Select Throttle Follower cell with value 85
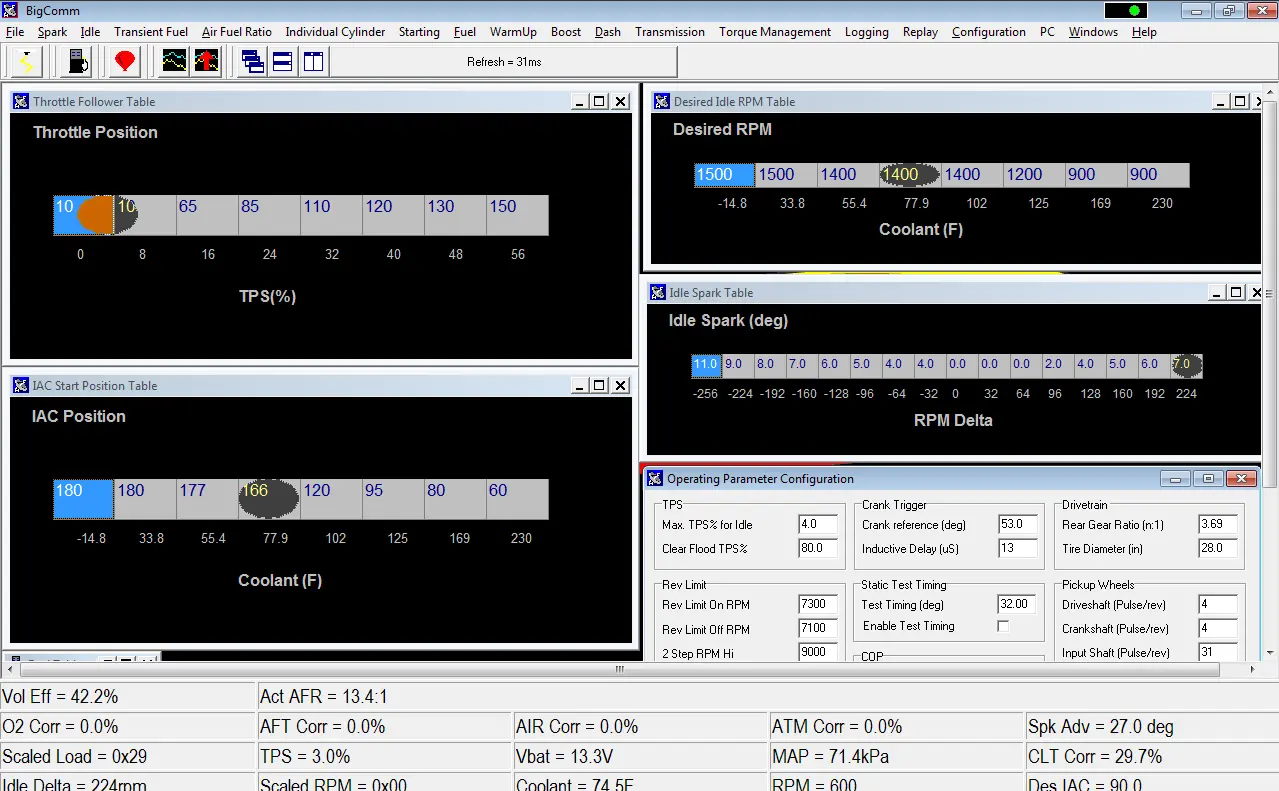Image resolution: width=1279 pixels, height=791 pixels. tap(269, 215)
